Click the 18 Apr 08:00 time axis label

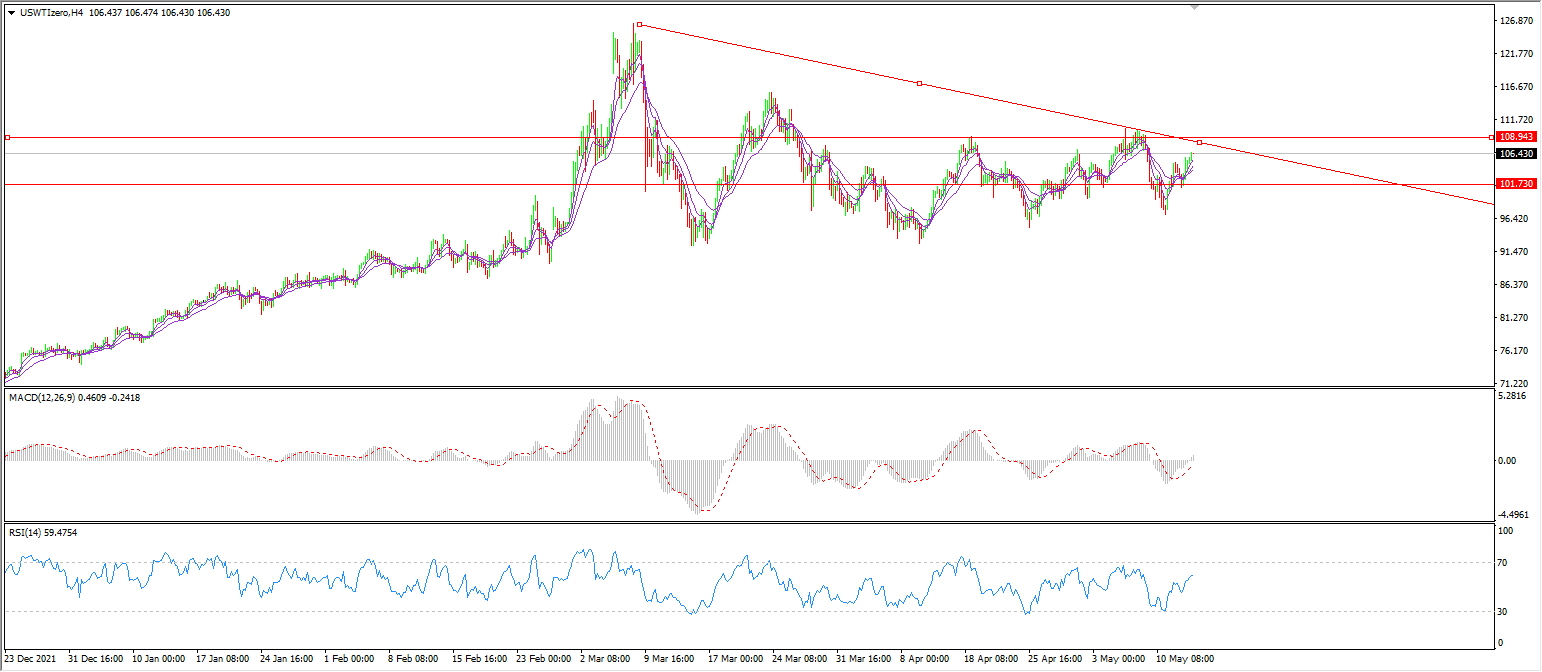[x=991, y=660]
